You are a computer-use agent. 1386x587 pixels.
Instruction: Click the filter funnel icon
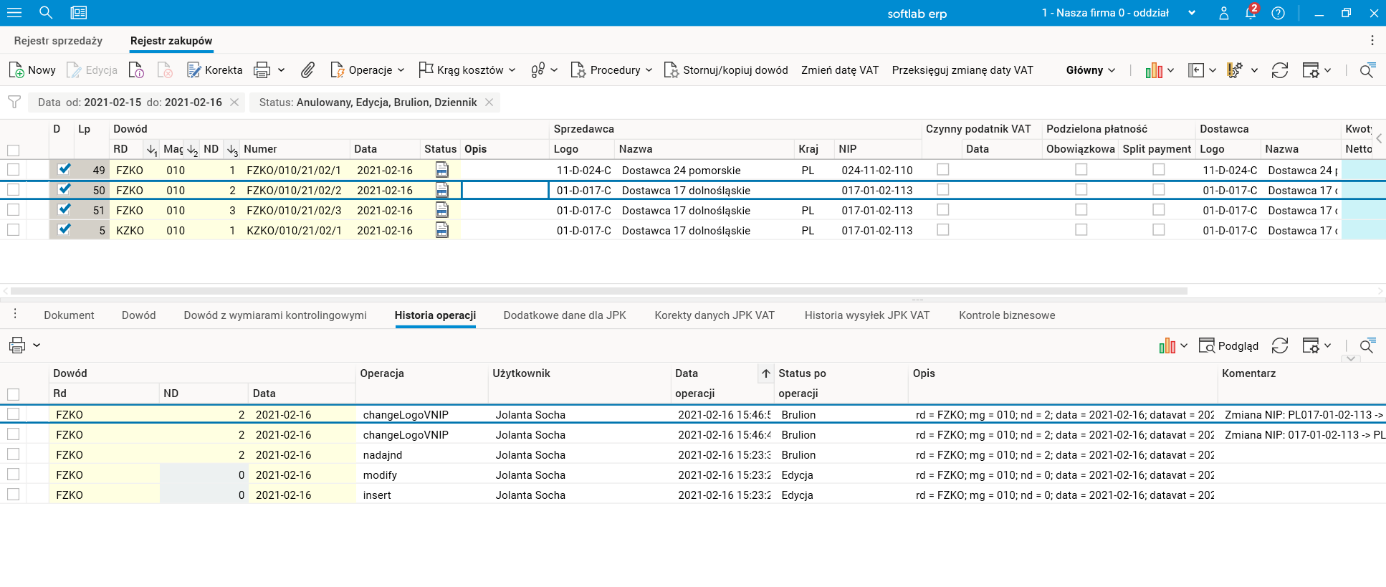14,102
